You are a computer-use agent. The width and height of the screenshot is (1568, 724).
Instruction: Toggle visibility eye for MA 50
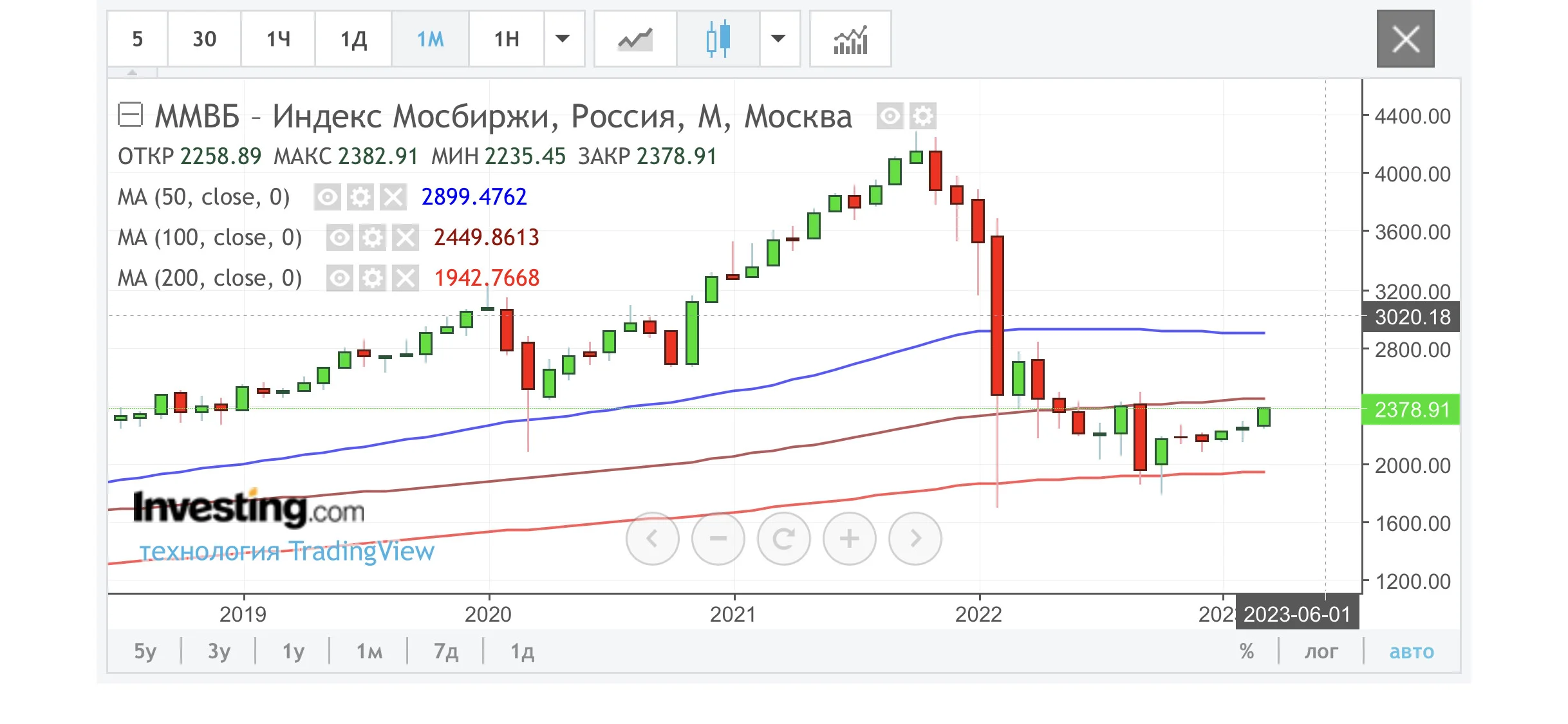coord(327,197)
